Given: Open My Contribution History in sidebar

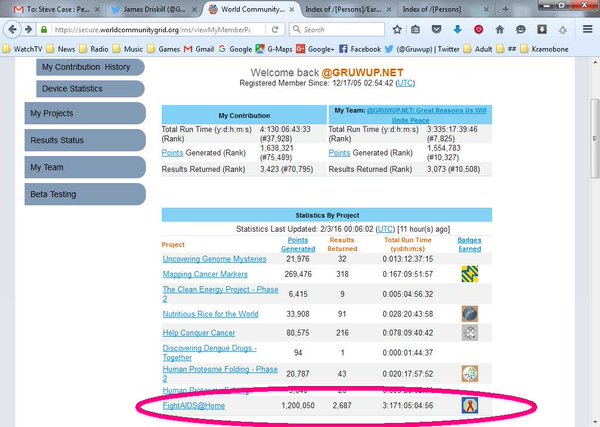Looking at the screenshot, I should tap(90, 67).
